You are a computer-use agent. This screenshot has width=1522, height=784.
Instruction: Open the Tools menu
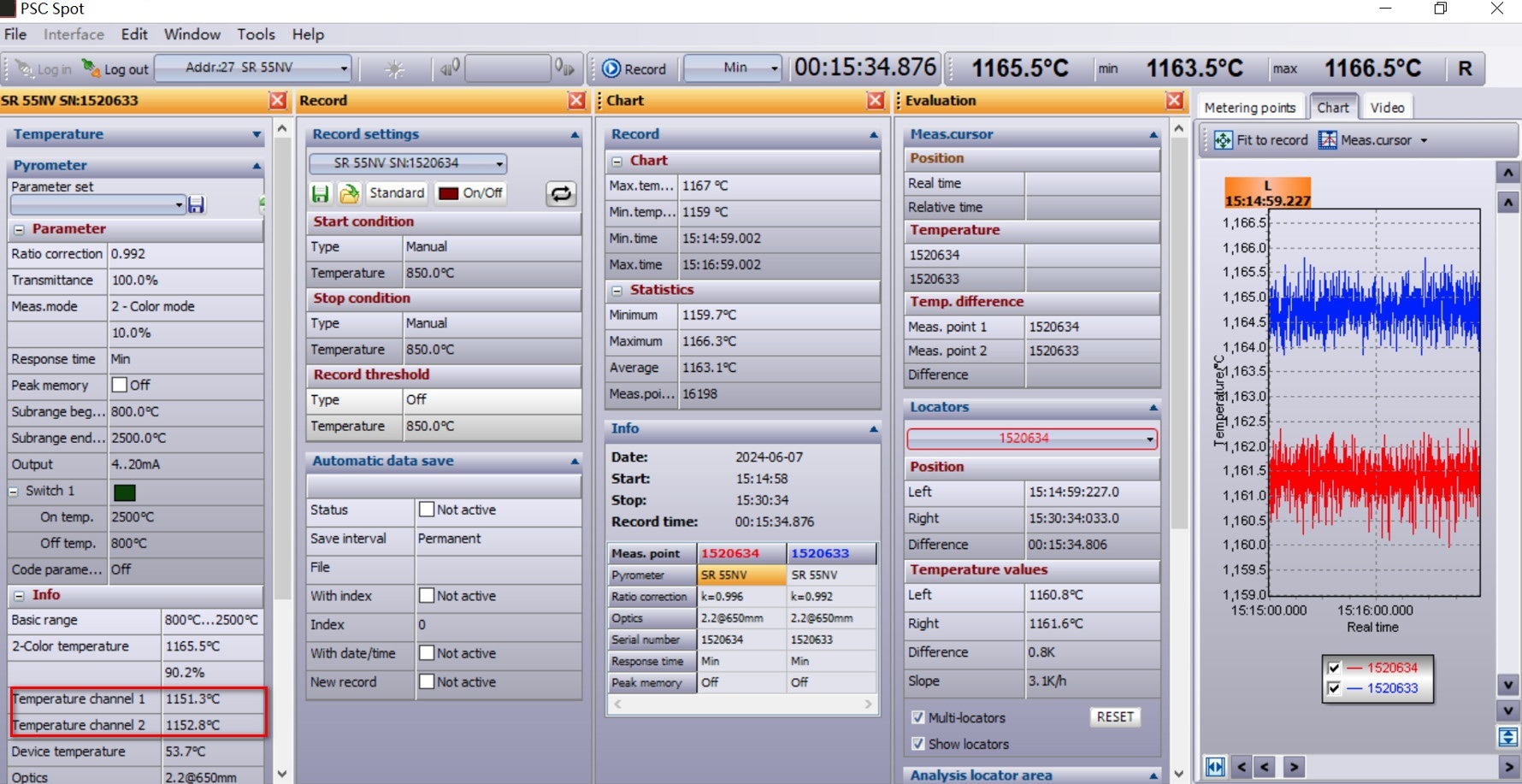256,34
